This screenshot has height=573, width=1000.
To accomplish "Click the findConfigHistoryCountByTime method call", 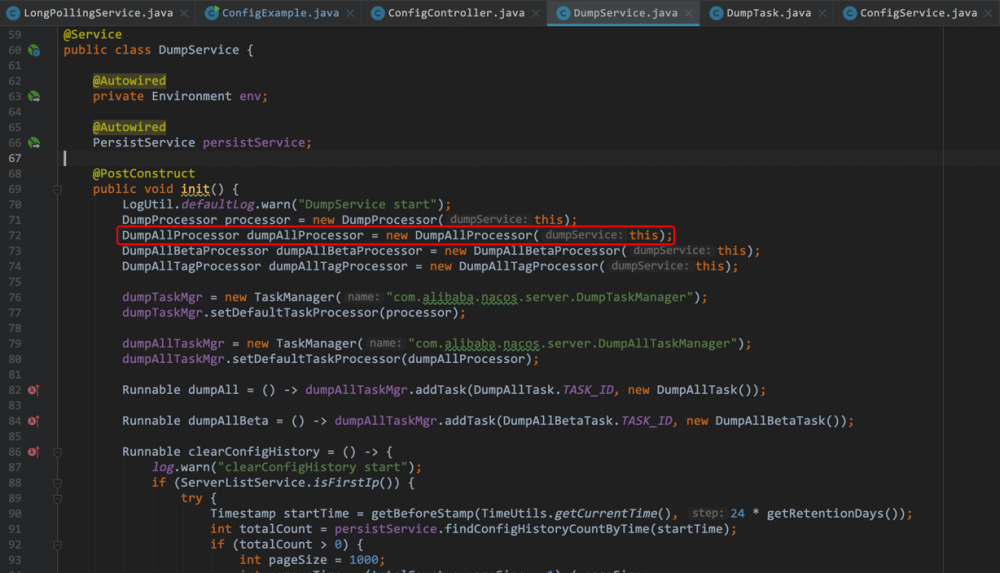I will (x=546, y=529).
